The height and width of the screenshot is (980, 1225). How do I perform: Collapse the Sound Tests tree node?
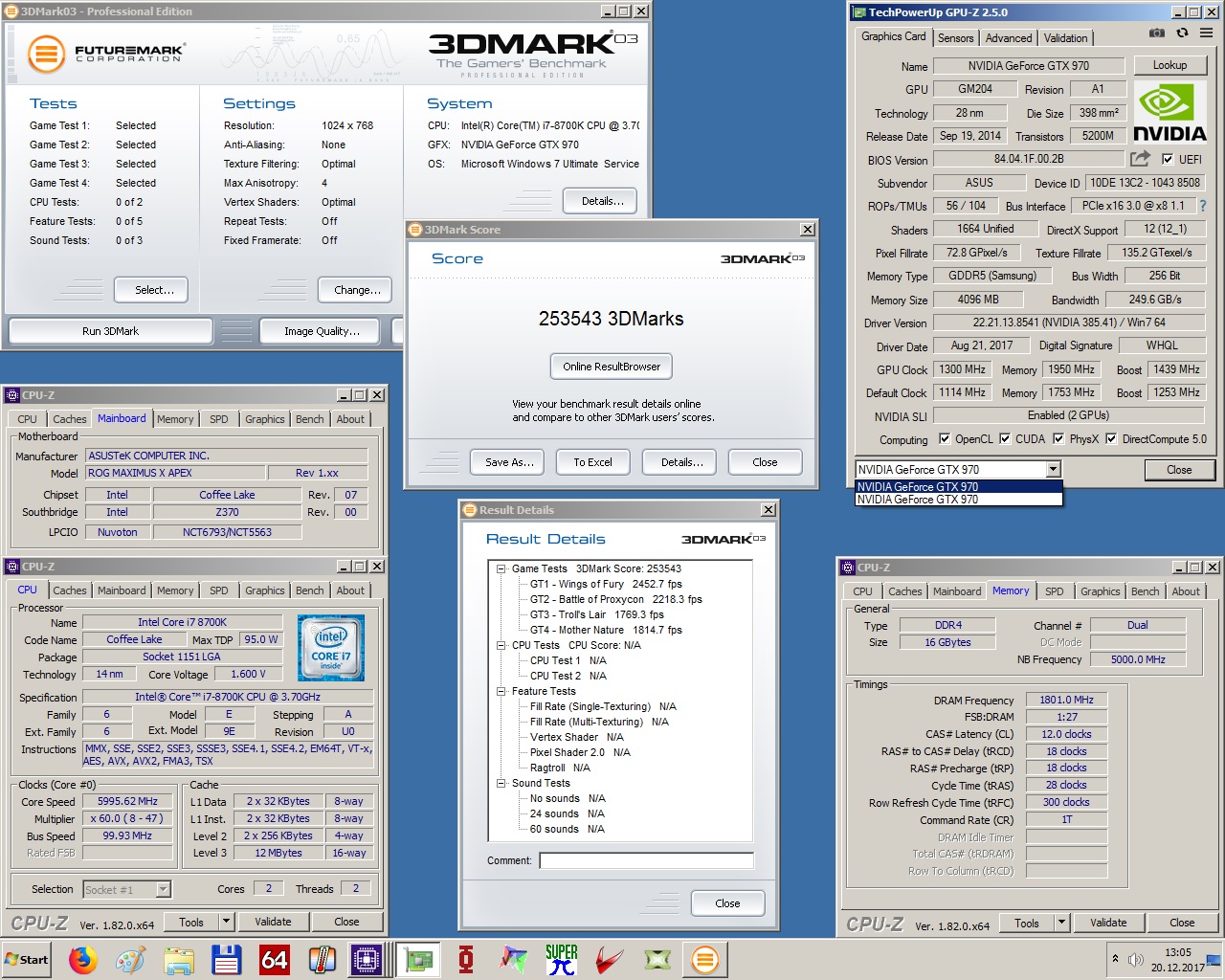point(501,783)
